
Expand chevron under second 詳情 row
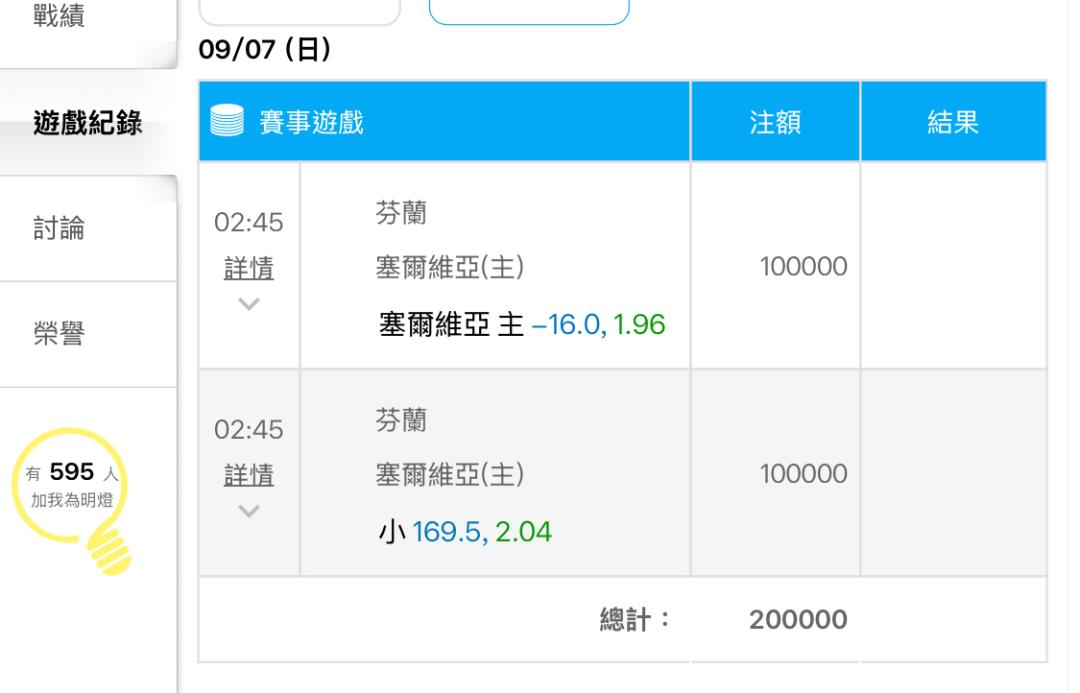[x=249, y=510]
